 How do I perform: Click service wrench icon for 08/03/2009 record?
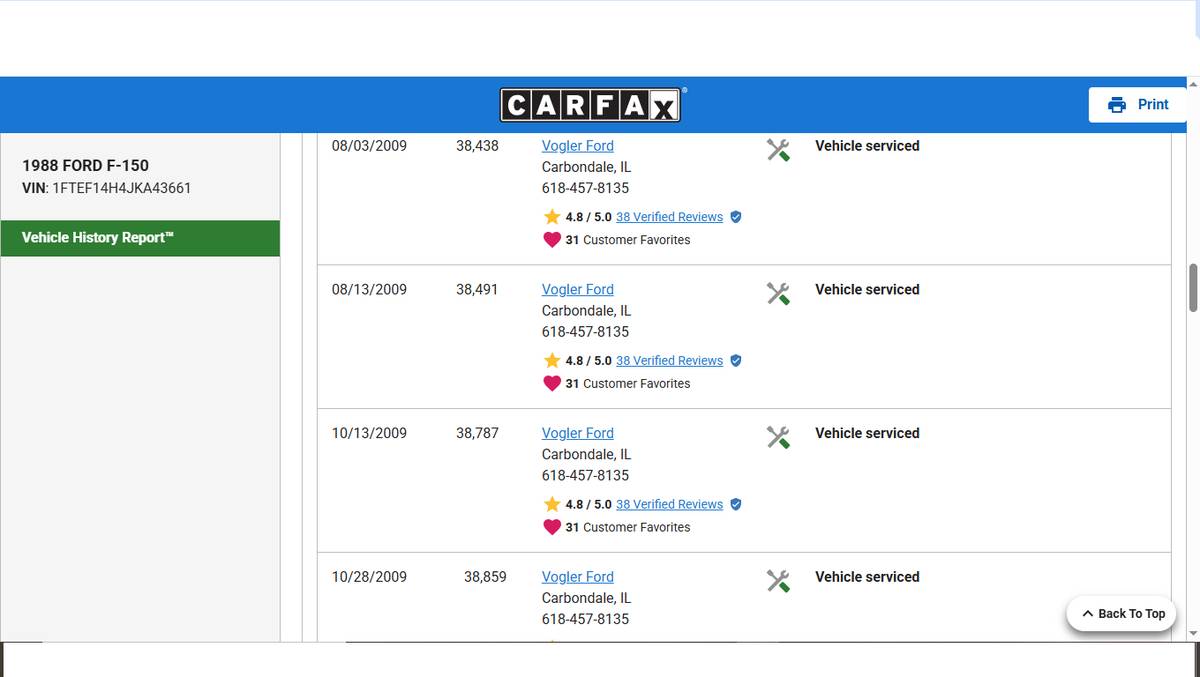pos(778,150)
